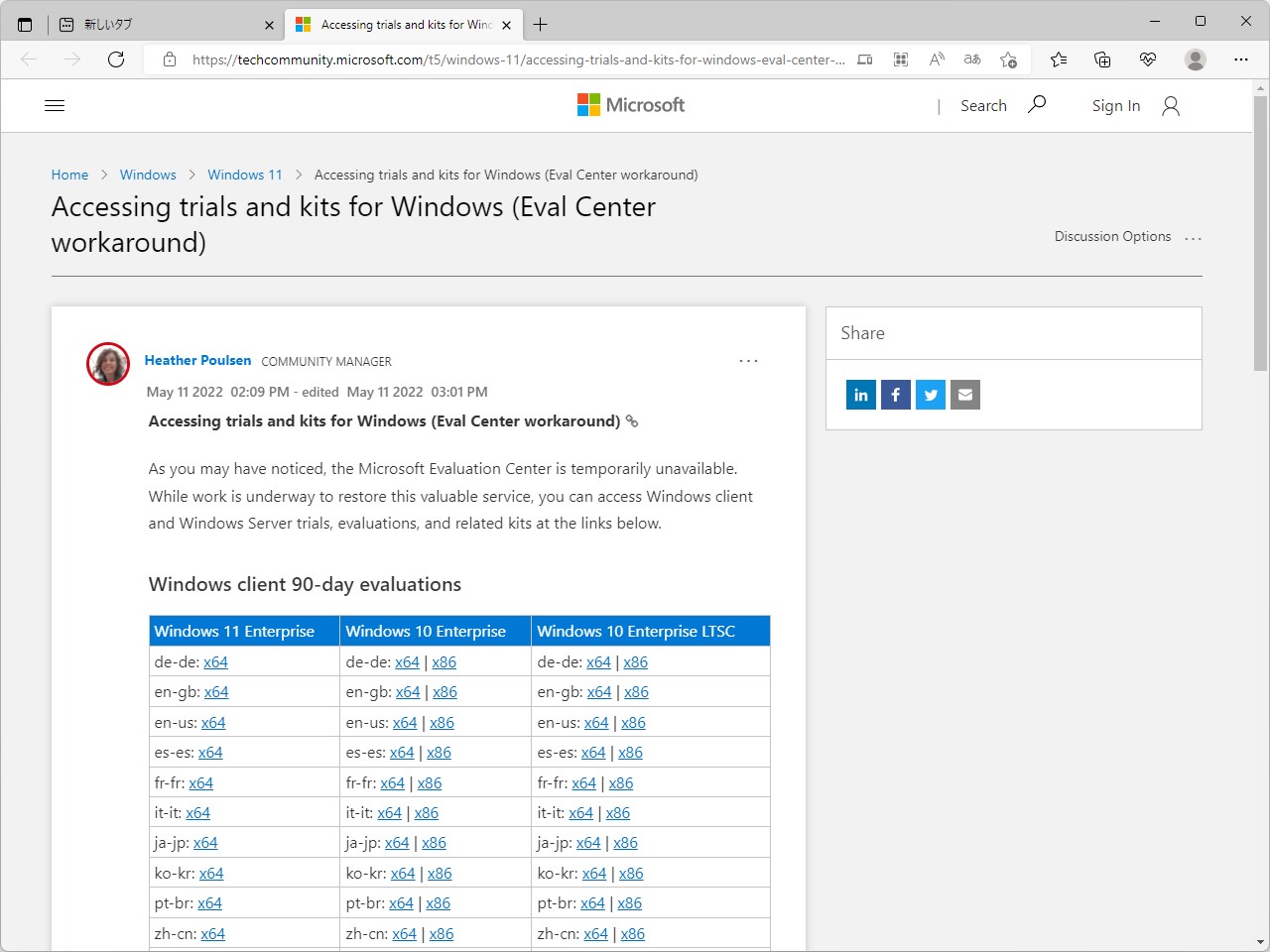Open Heather Poulsen's avatar picture
The image size is (1270, 952).
tap(108, 364)
